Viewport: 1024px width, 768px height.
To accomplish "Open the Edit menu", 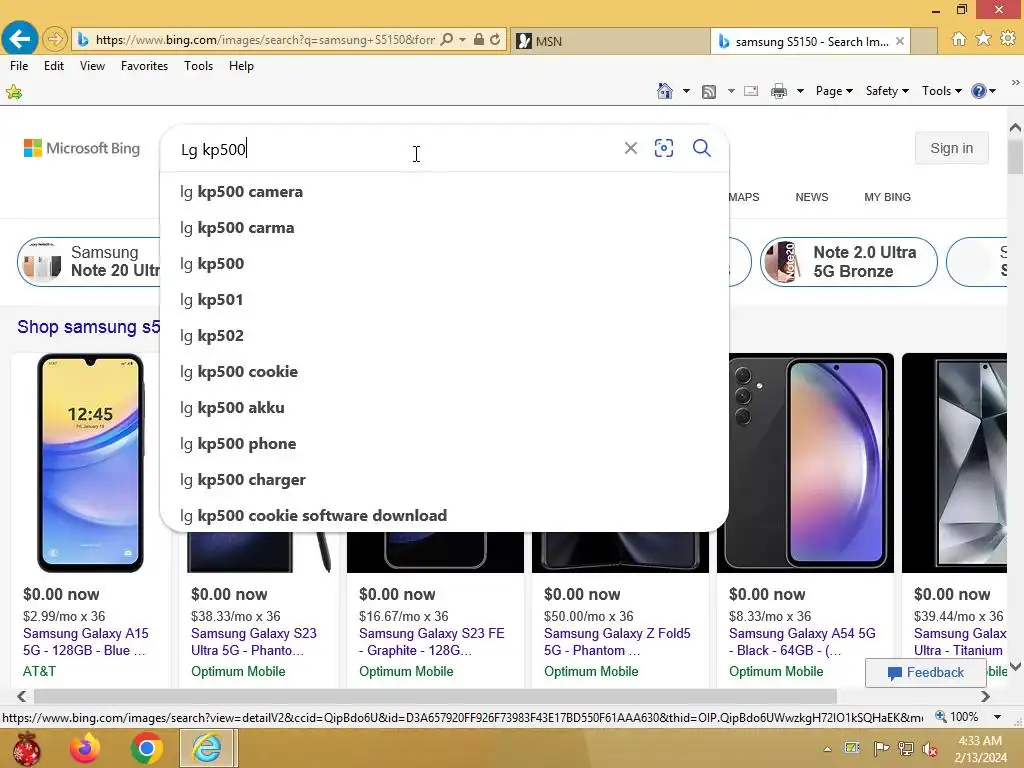I will (54, 66).
